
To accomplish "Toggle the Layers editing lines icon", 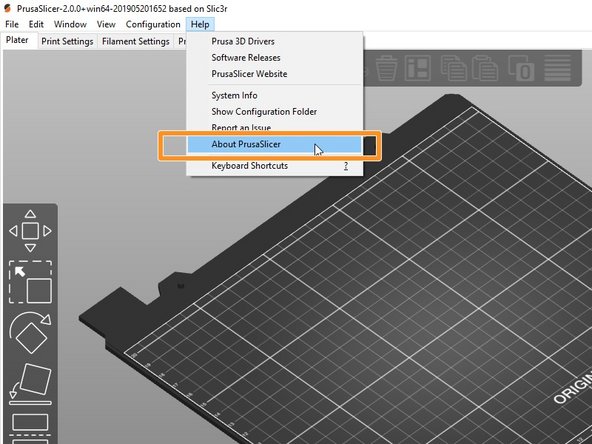I will click(x=558, y=68).
